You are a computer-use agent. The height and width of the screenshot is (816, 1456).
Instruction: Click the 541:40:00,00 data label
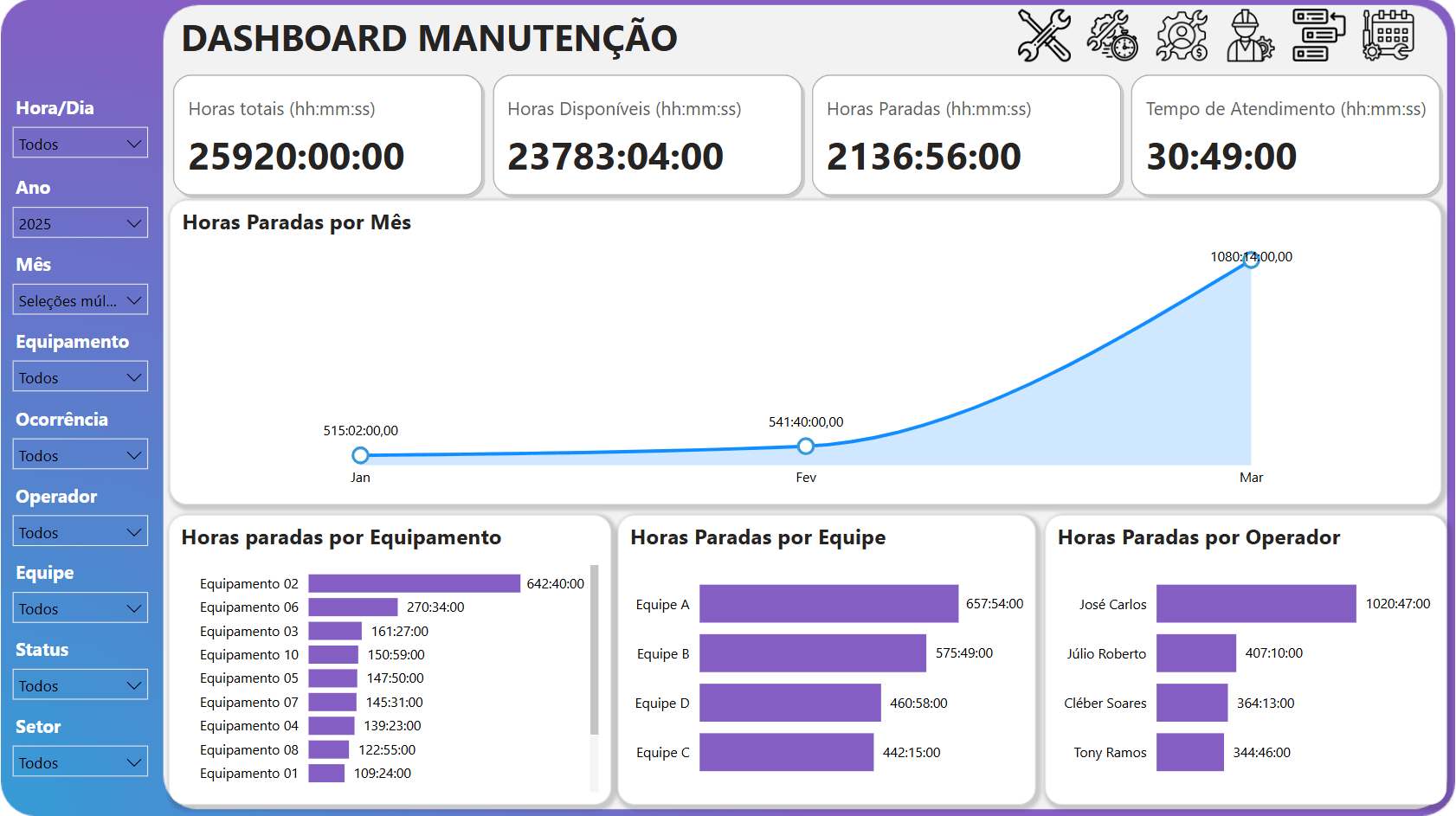point(806,422)
